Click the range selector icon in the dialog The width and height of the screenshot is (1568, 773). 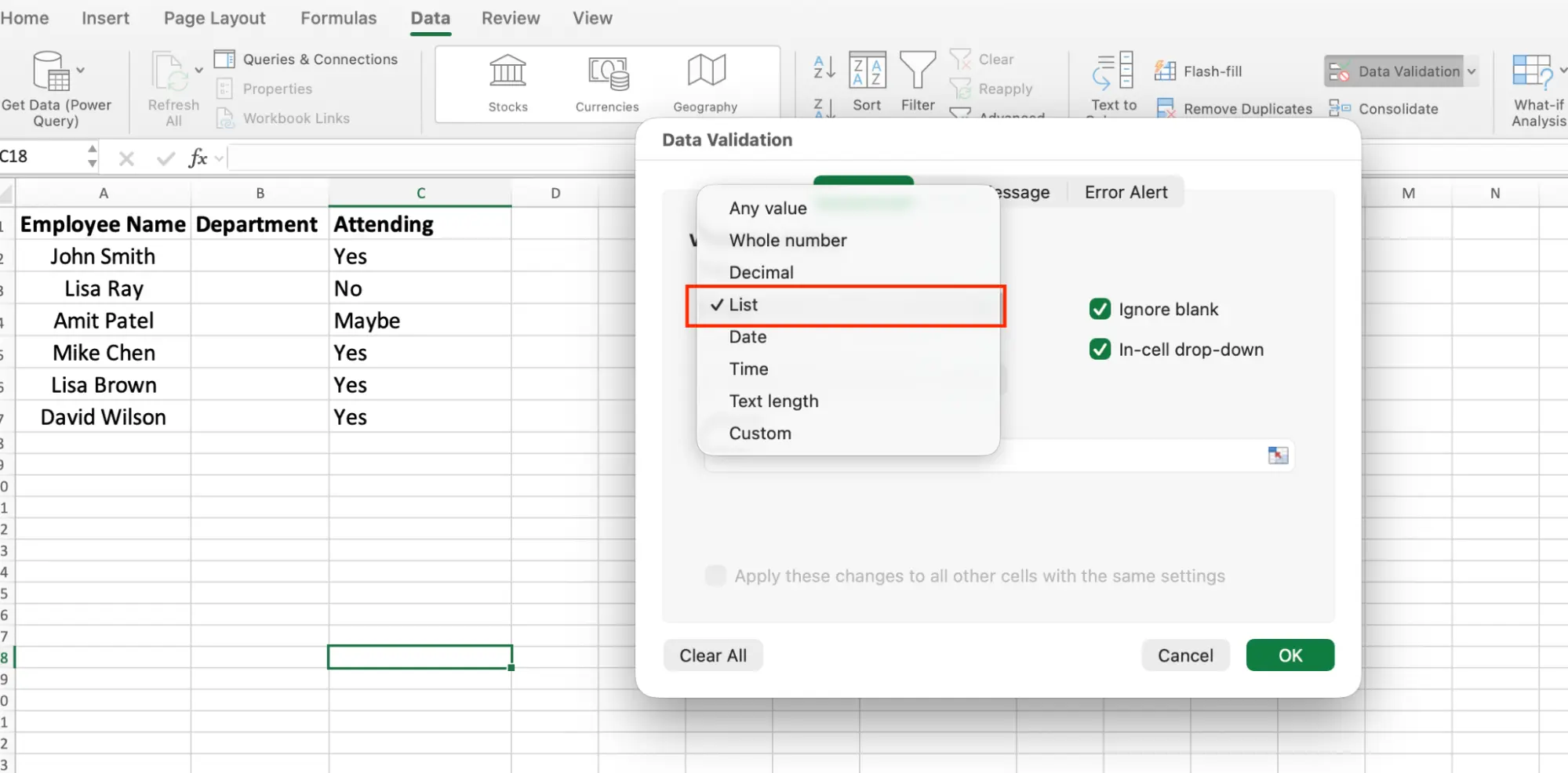coord(1278,455)
